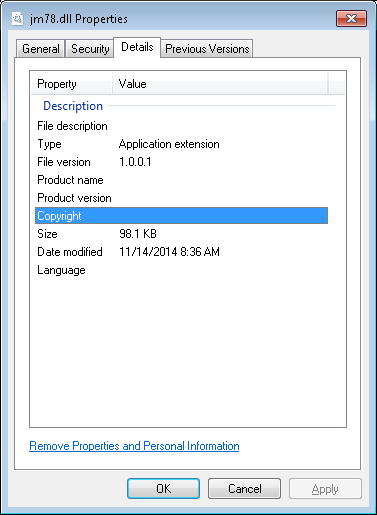Select the Product version row
Image resolution: width=377 pixels, height=515 pixels.
coord(181,198)
